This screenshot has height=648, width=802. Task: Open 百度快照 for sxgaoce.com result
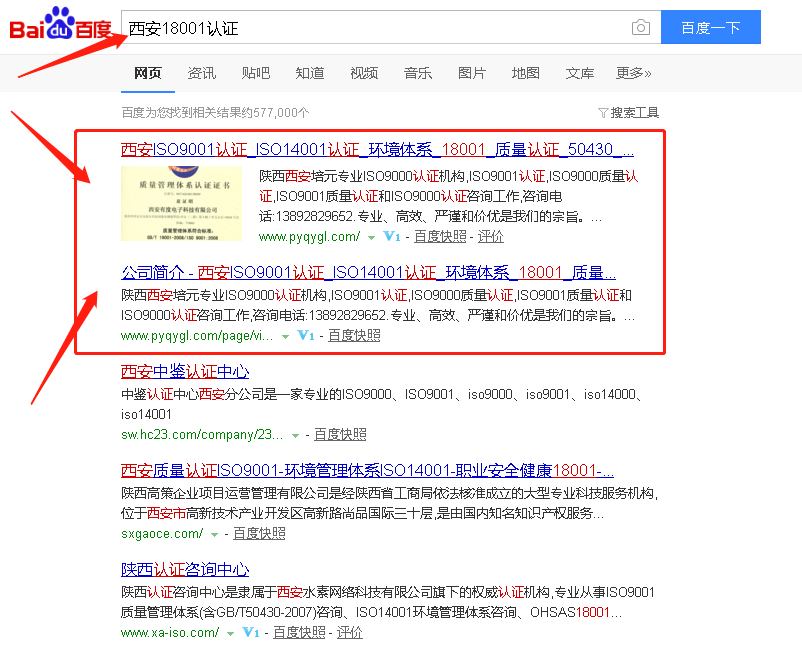259,533
